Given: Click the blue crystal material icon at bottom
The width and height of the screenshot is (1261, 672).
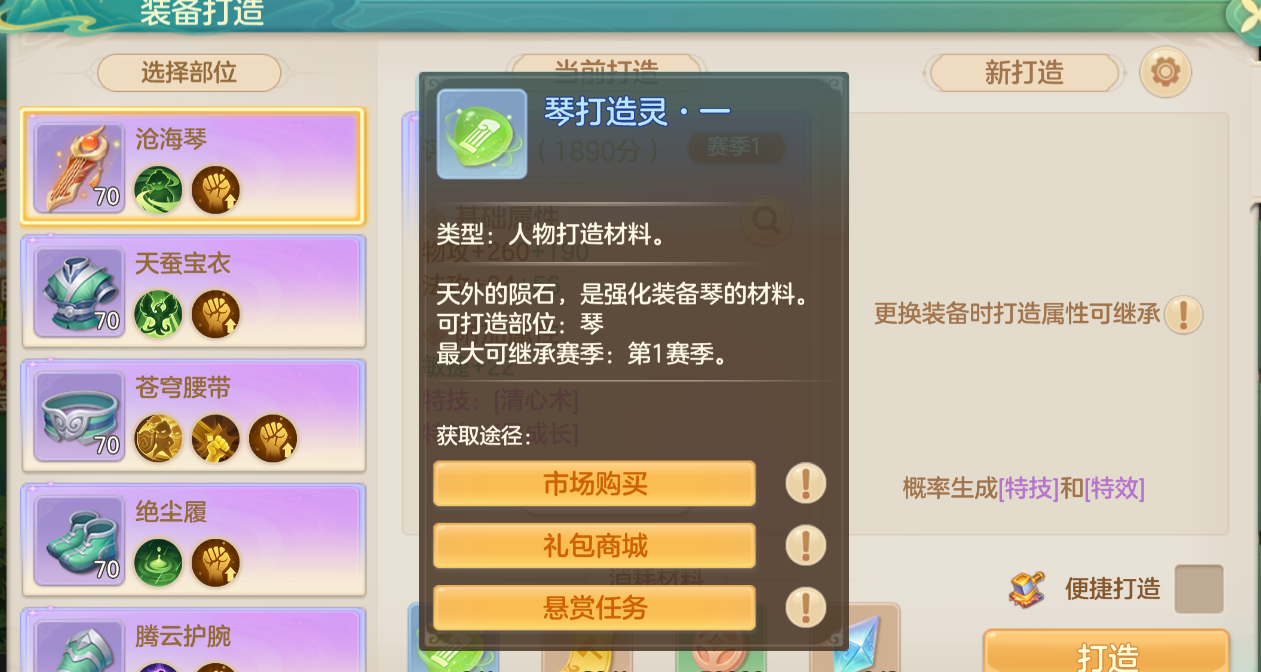Looking at the screenshot, I should click(x=856, y=640).
